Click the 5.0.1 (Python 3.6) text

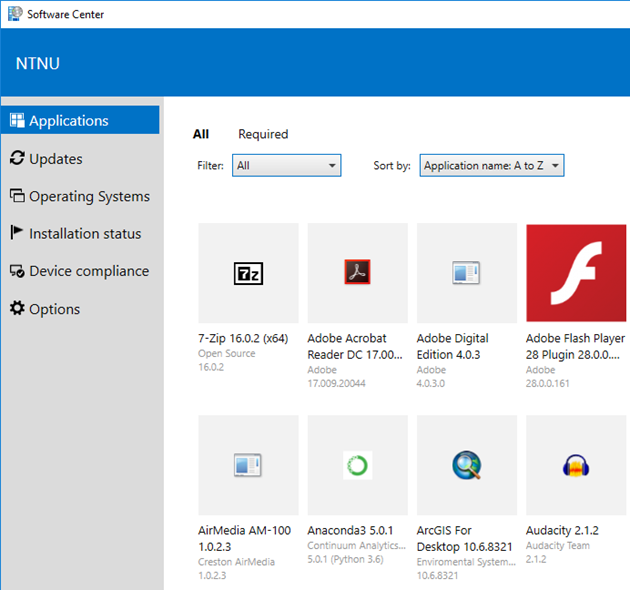[x=346, y=559]
